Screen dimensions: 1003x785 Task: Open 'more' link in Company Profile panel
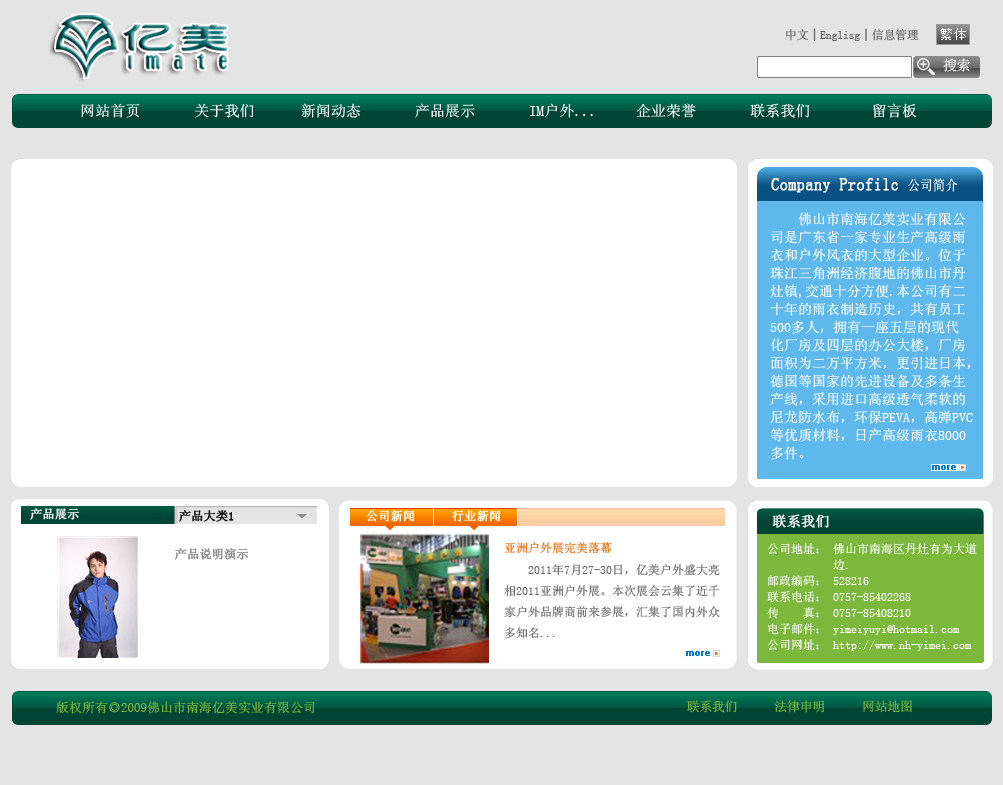click(x=947, y=467)
